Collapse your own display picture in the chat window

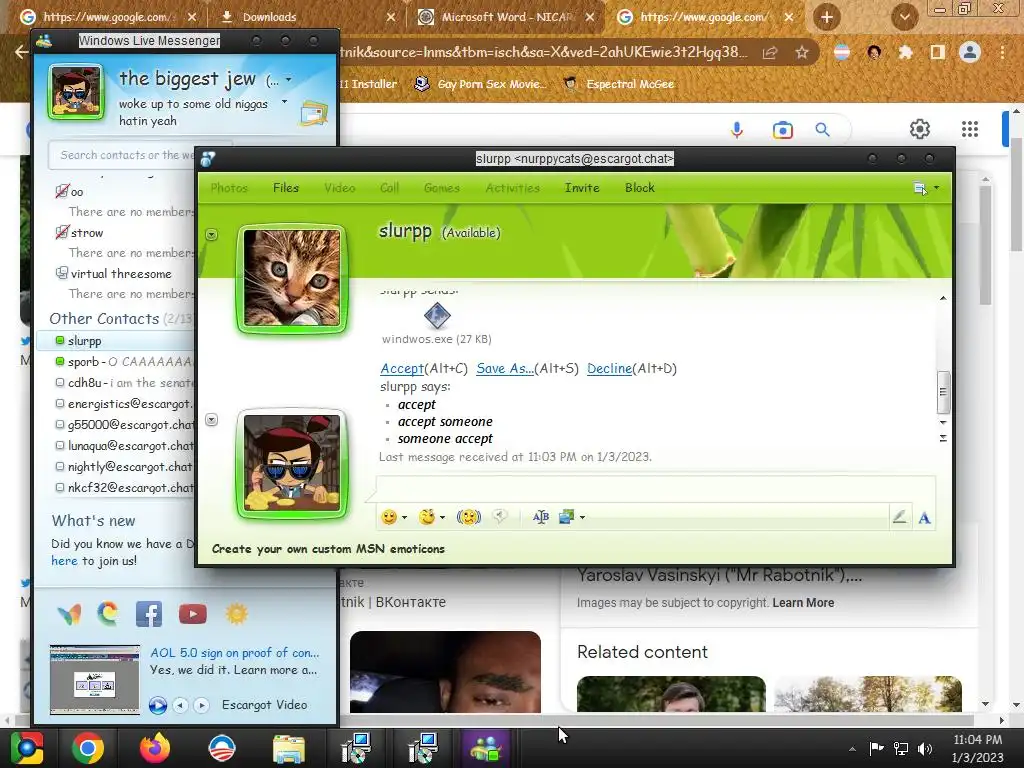pos(212,420)
